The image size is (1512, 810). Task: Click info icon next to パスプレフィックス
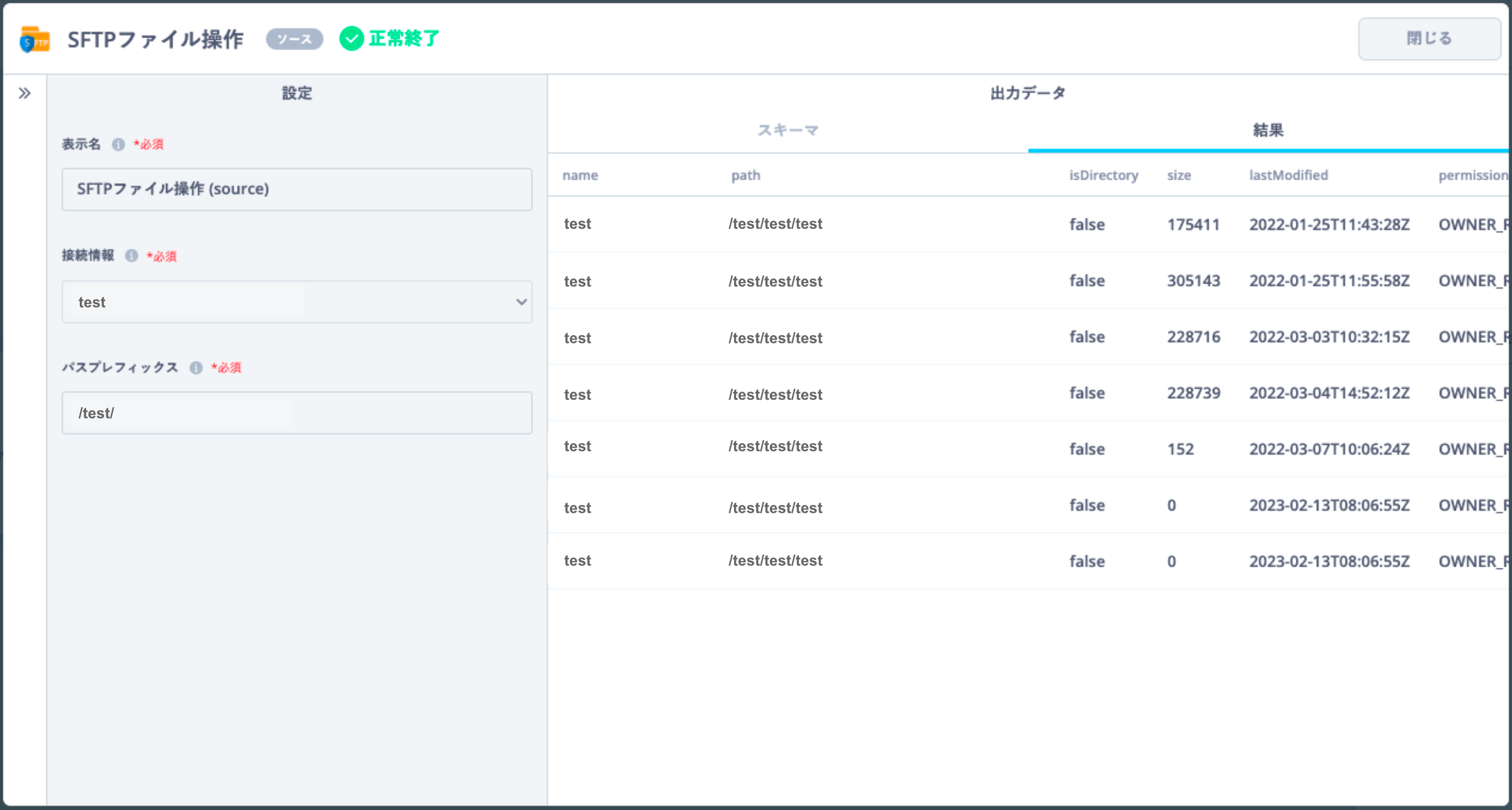click(x=196, y=368)
